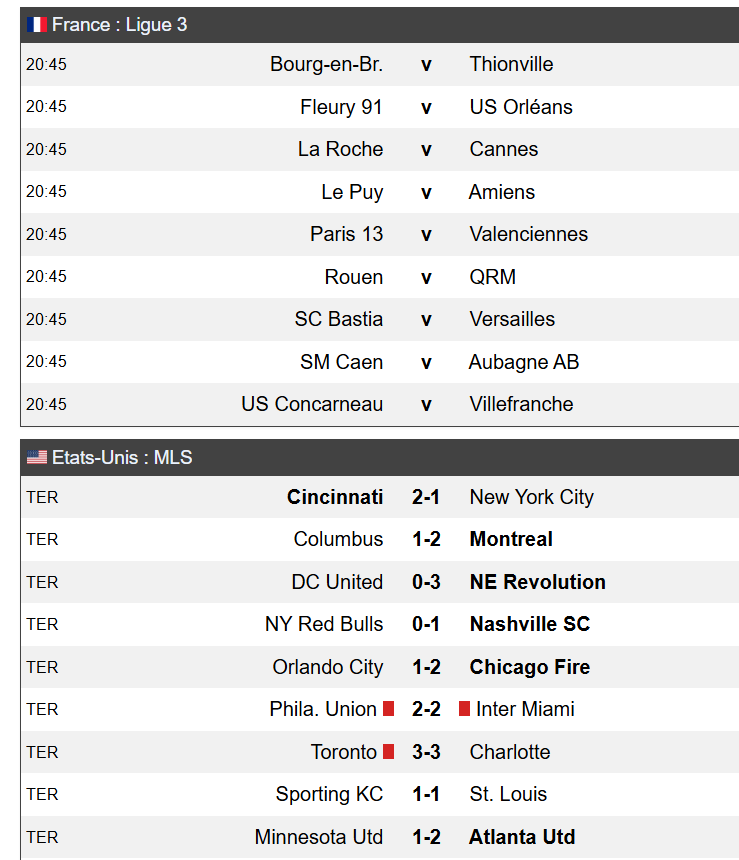
Task: Click the SC Bastia team name
Action: 339,319
